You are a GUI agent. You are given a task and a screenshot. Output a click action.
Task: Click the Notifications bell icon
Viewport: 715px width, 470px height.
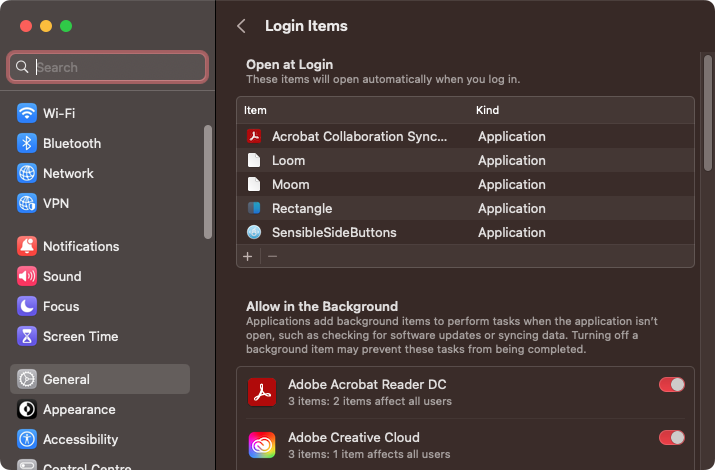coord(27,246)
